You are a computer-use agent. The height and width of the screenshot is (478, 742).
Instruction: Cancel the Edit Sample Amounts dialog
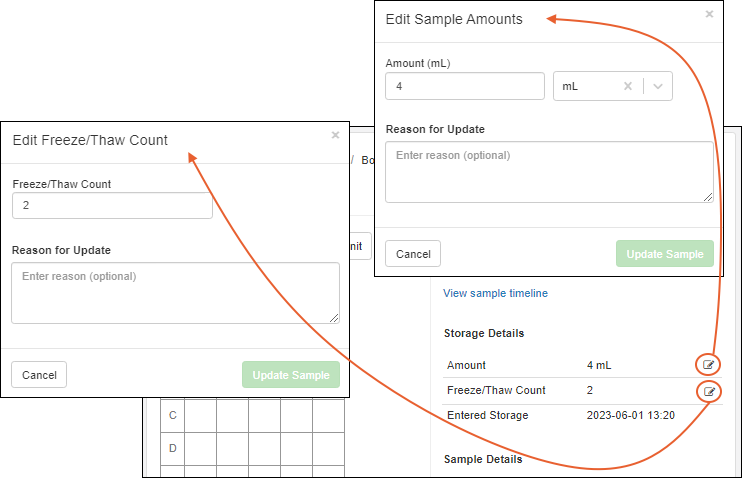[413, 254]
